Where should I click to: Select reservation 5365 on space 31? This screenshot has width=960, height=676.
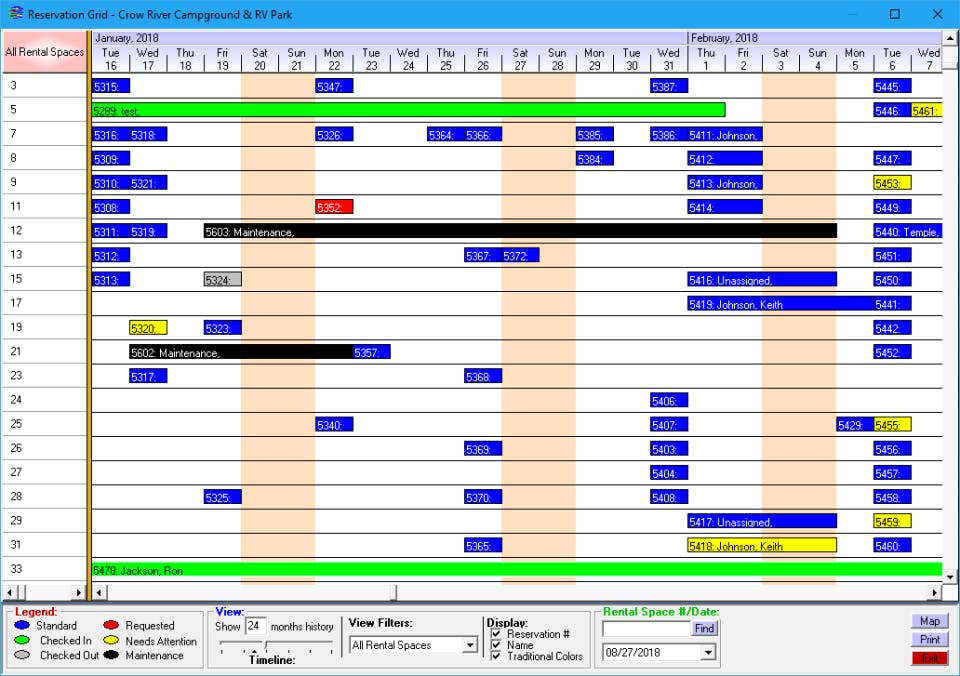tap(483, 545)
